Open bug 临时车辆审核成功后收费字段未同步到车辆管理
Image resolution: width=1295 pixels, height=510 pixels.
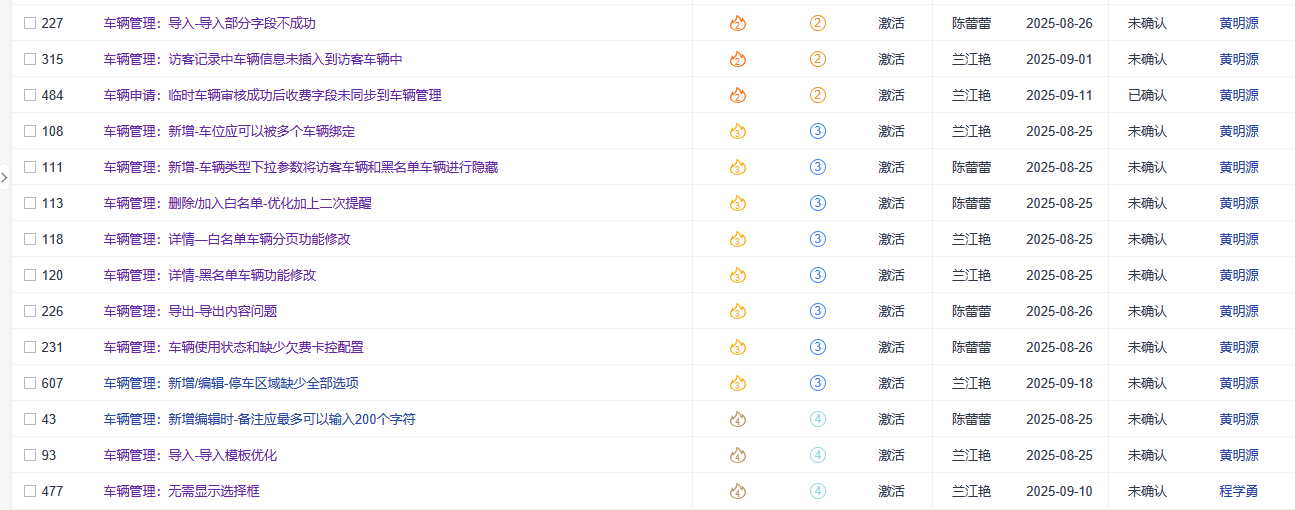click(x=272, y=95)
